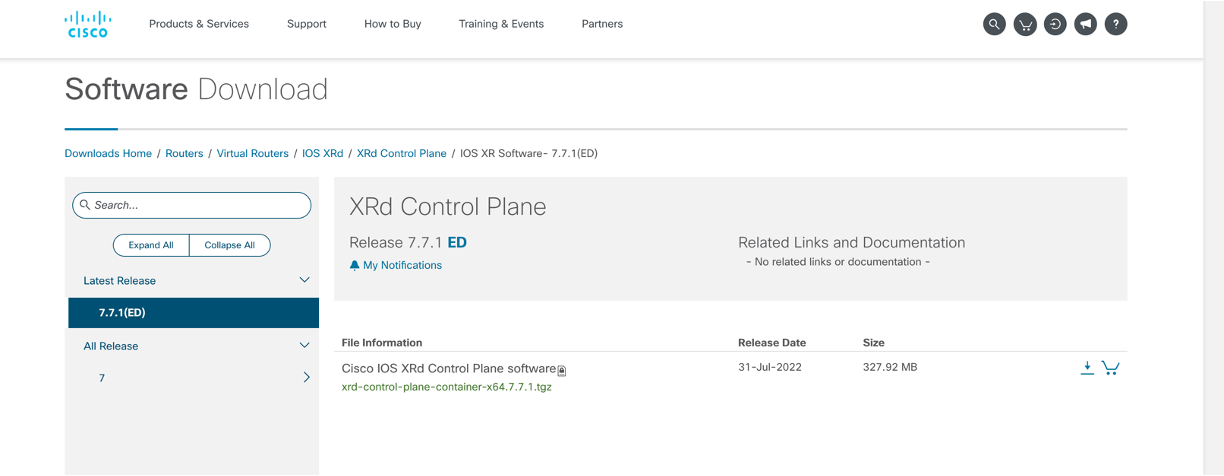Click the file info icon beside software name
The image size is (1224, 476).
(562, 371)
